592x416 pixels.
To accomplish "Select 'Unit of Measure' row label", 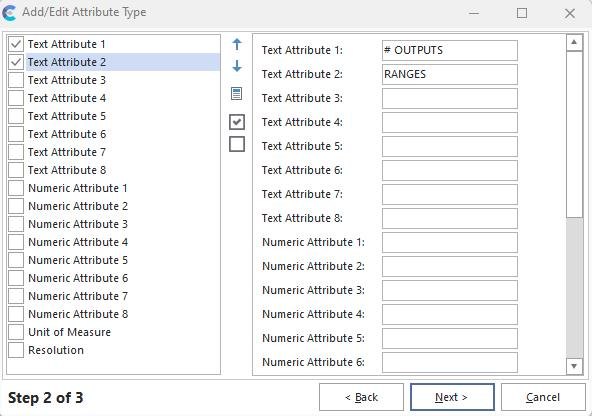I will click(69, 332).
